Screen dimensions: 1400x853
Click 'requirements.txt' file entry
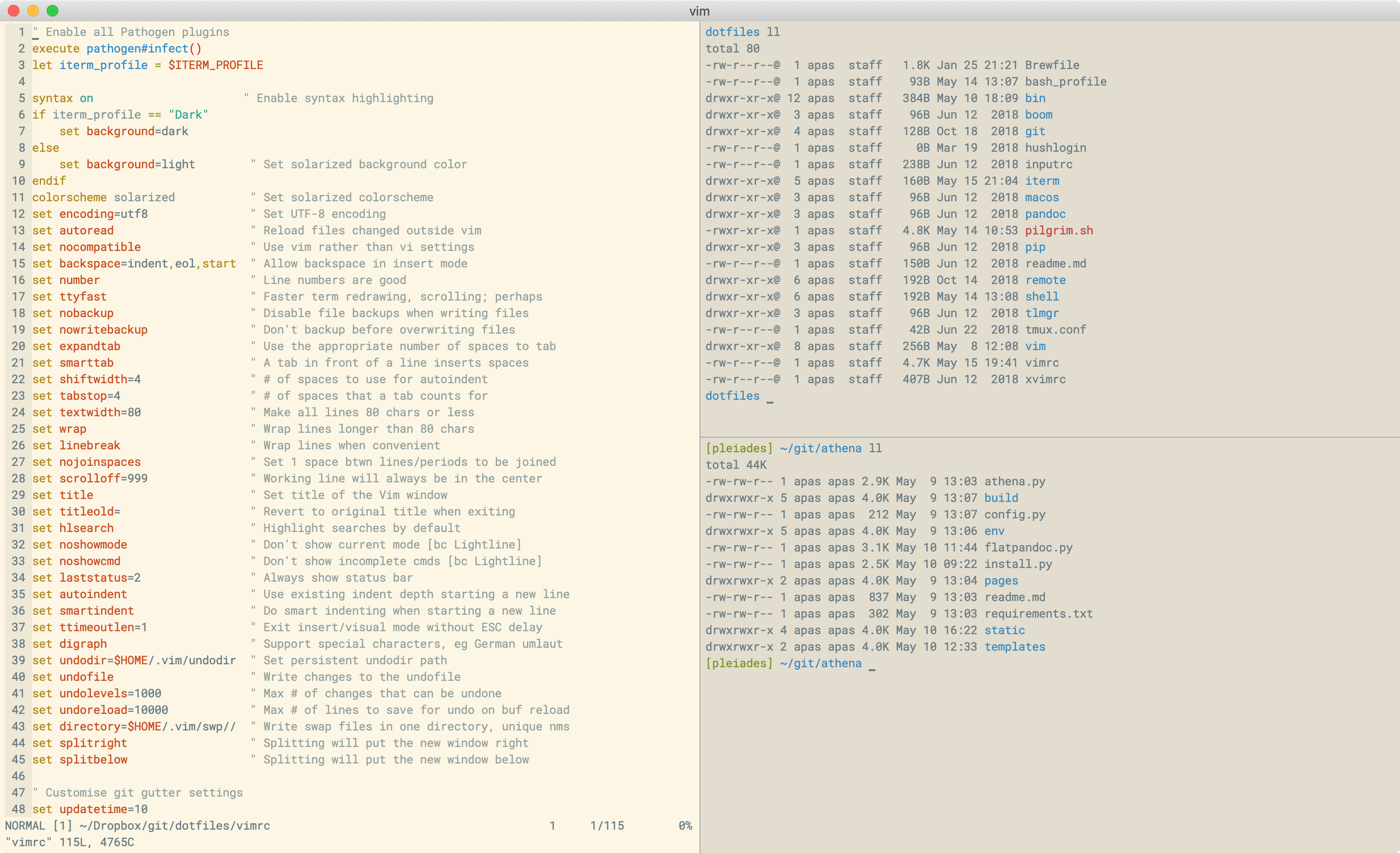tap(1038, 614)
